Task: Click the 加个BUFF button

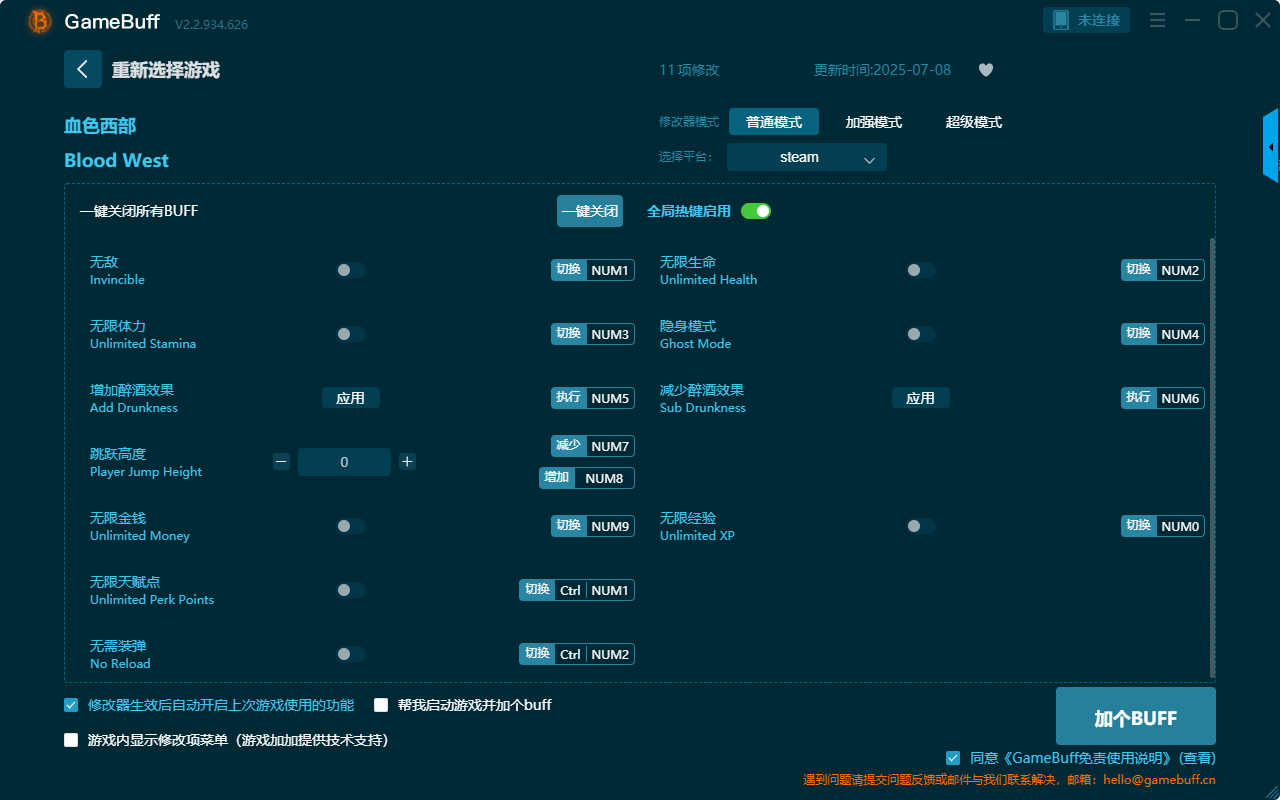Action: tap(1135, 716)
